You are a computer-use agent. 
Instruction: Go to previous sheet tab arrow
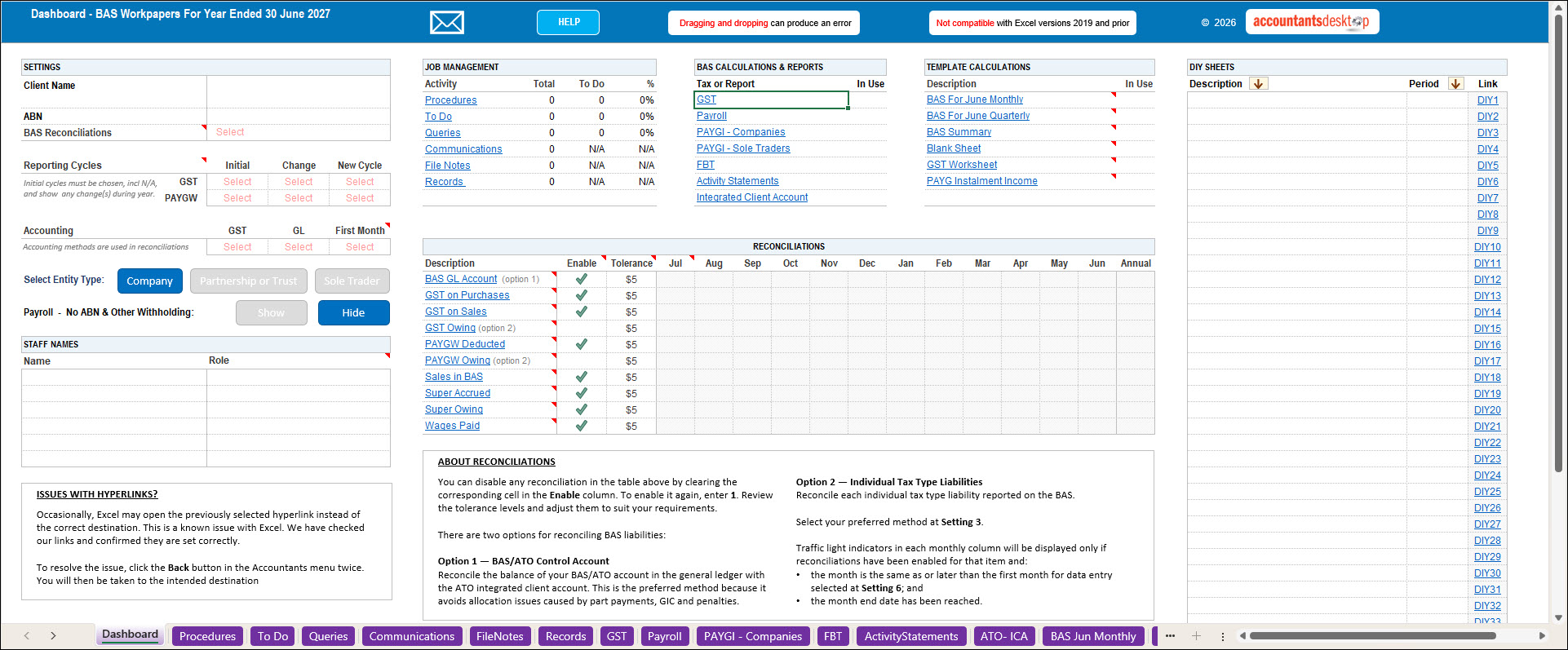(x=27, y=635)
